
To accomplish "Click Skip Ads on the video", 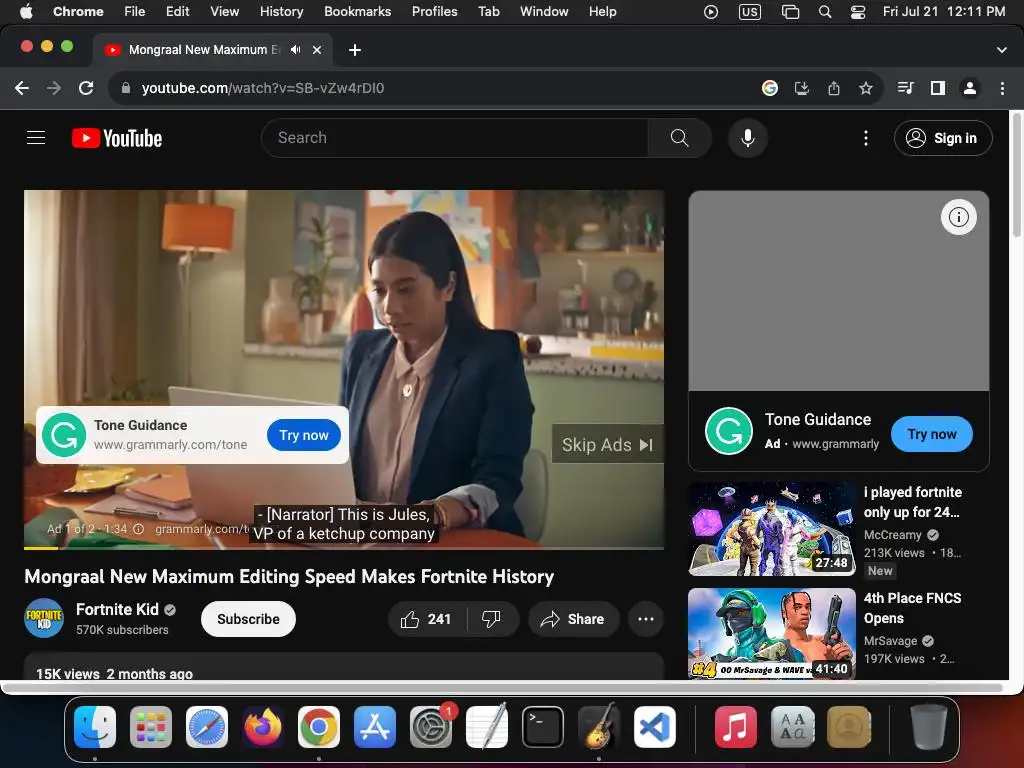I will point(607,445).
